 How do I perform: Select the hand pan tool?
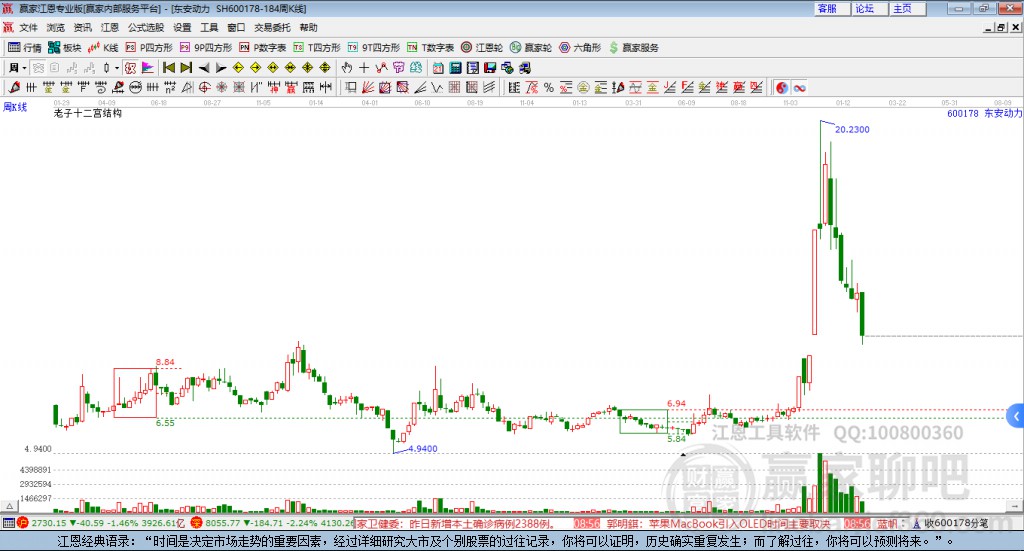click(346, 68)
